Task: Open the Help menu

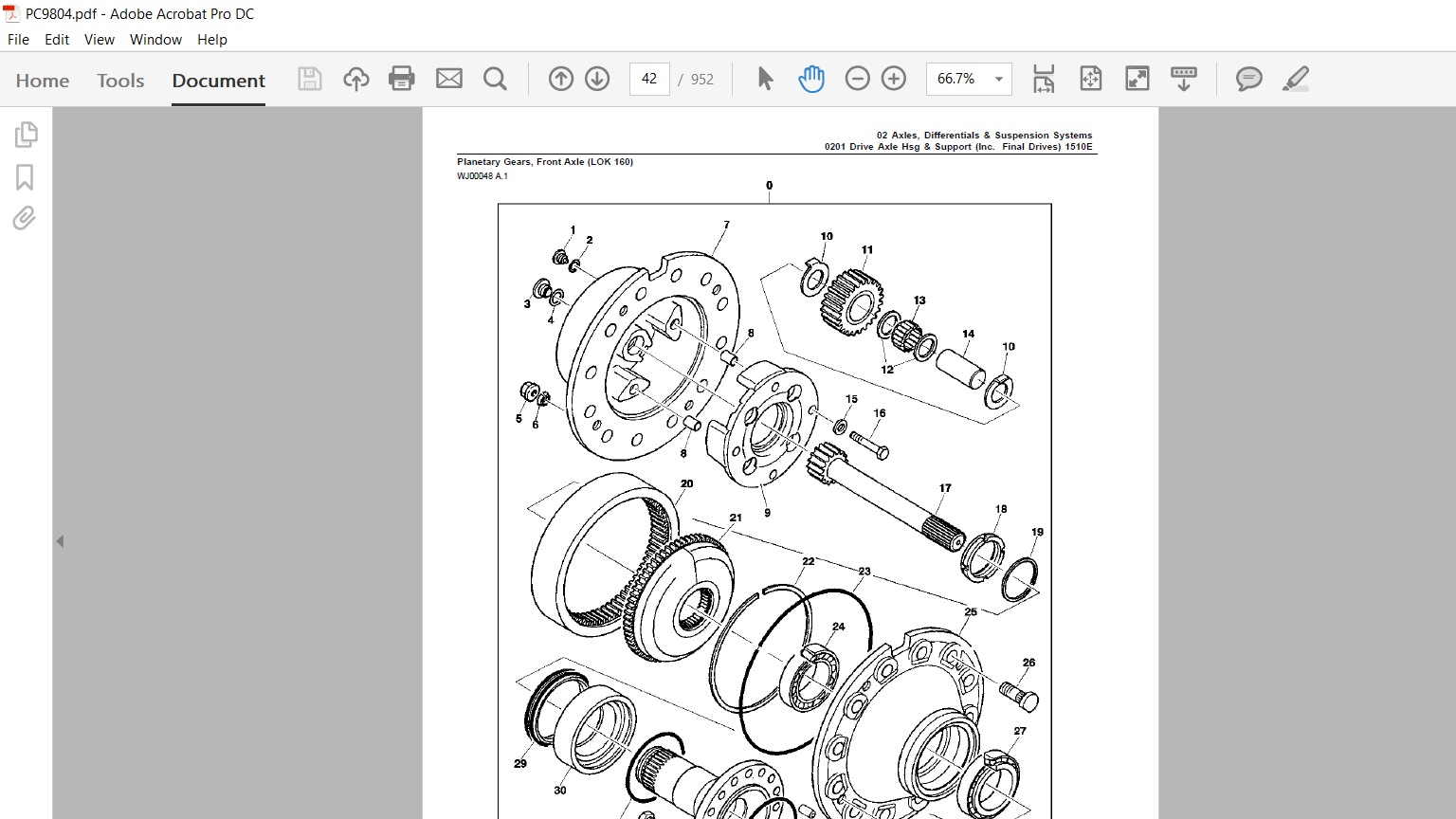Action: coord(212,40)
